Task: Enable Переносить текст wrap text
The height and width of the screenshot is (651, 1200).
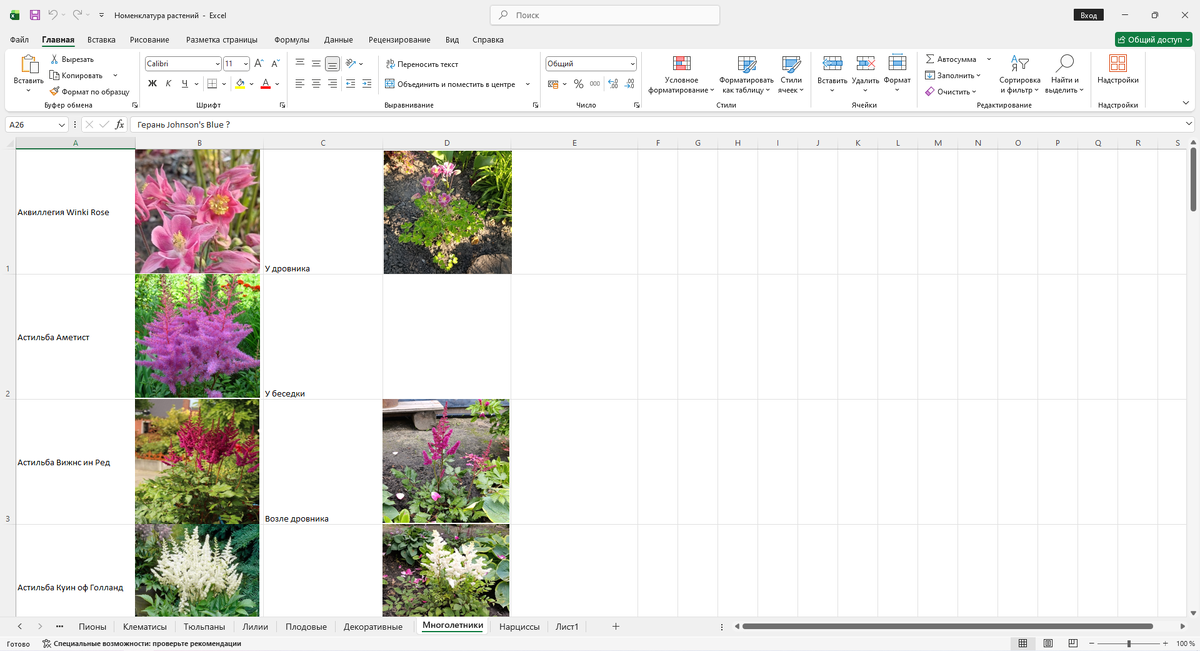Action: click(421, 63)
